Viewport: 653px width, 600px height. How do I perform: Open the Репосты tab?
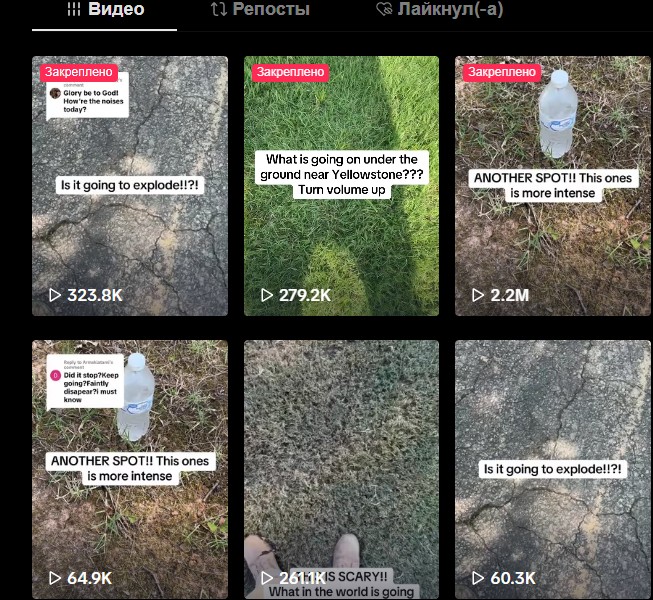click(260, 10)
